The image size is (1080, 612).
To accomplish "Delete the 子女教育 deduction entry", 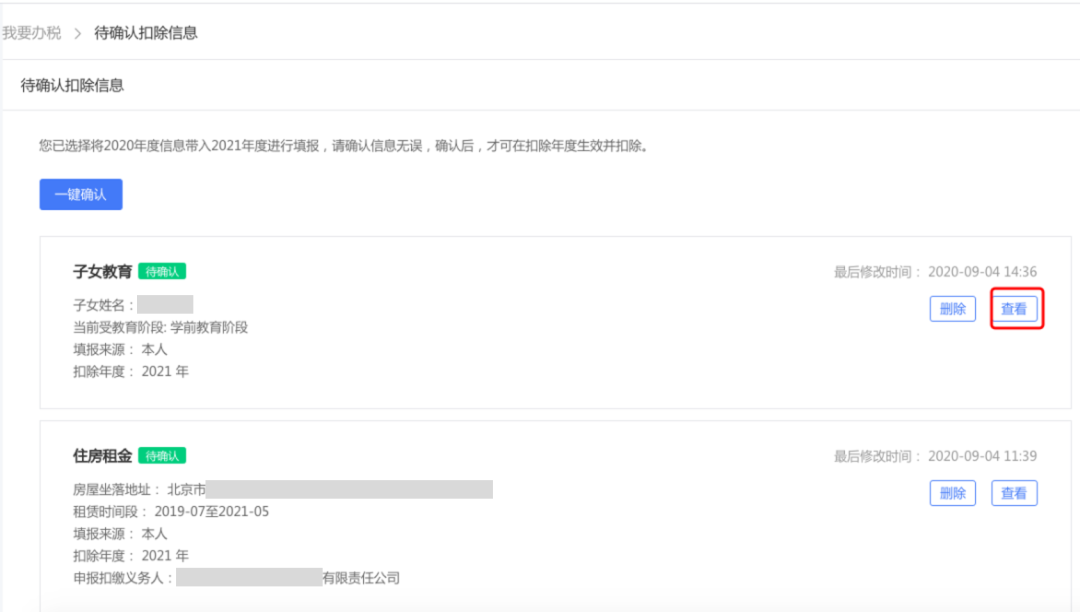I will point(953,308).
